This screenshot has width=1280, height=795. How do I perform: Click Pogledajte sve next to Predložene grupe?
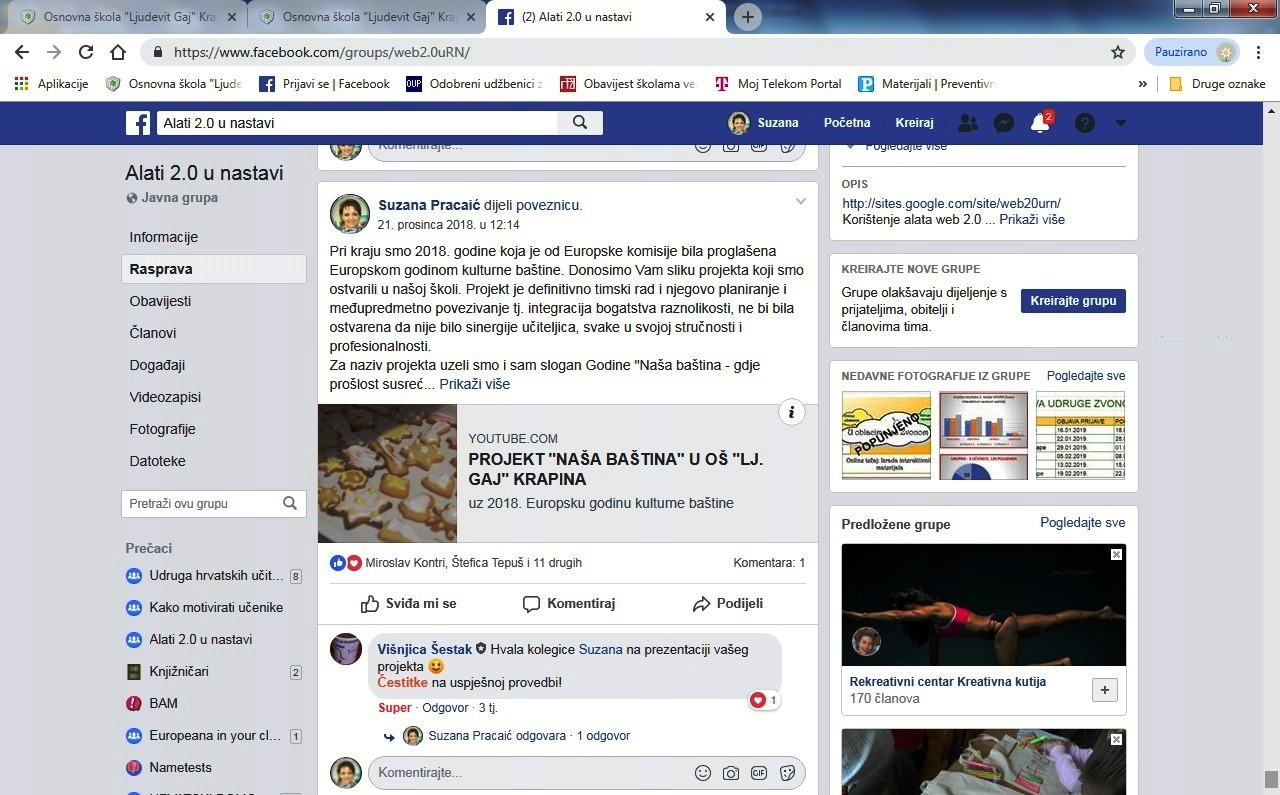[x=1083, y=523]
